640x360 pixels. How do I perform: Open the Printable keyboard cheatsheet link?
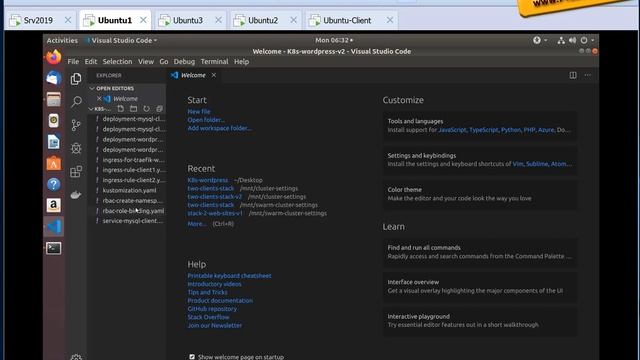229,276
